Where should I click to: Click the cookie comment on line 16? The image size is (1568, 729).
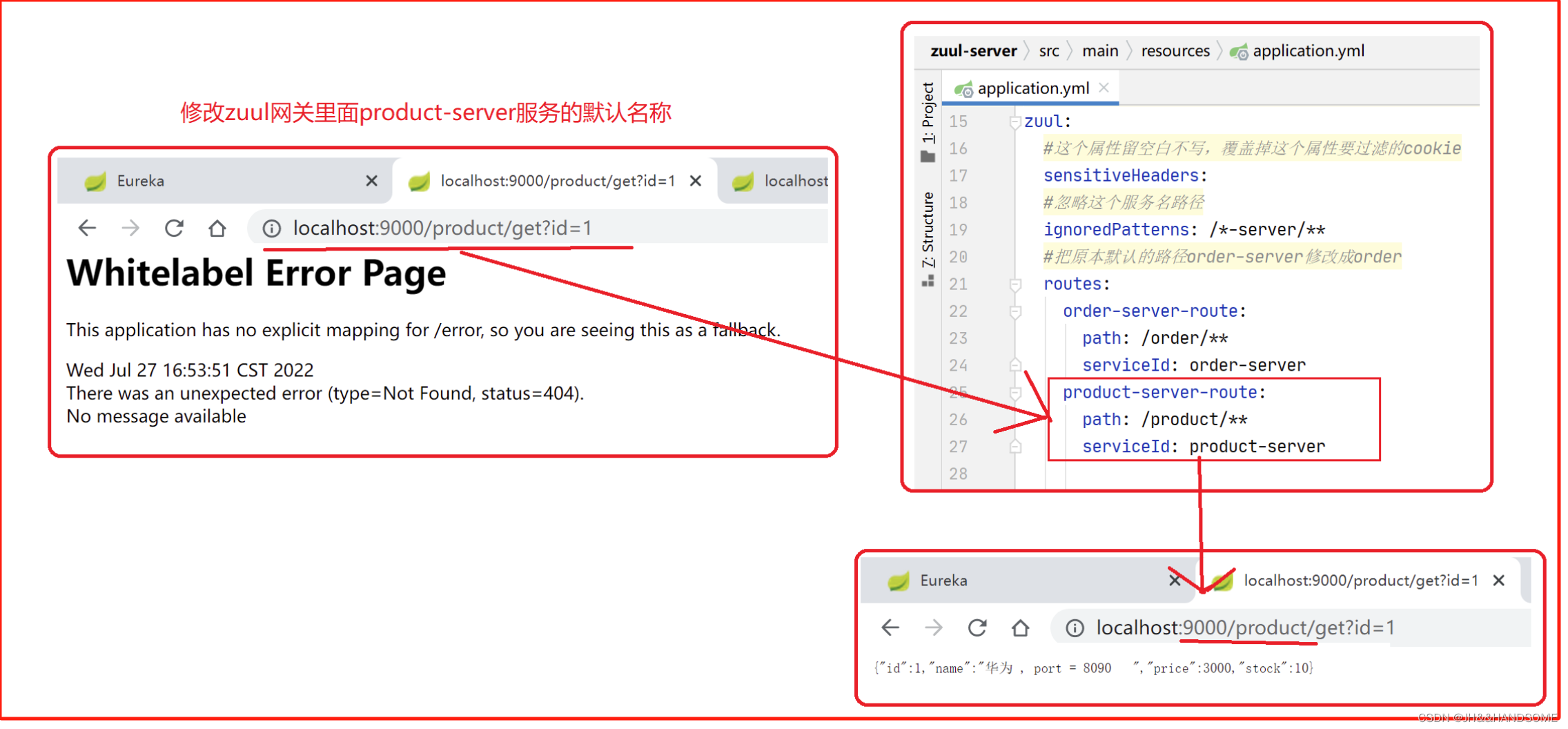(x=1252, y=148)
